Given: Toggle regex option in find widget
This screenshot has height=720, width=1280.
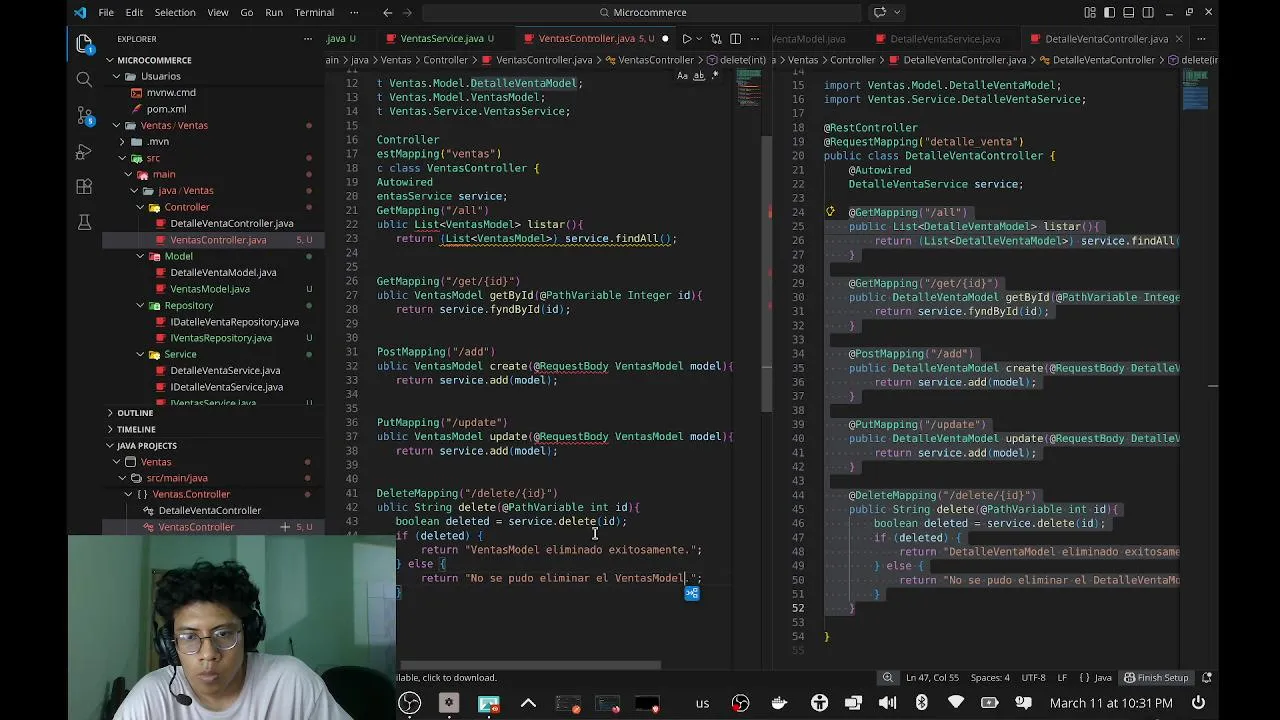Looking at the screenshot, I should (x=714, y=76).
